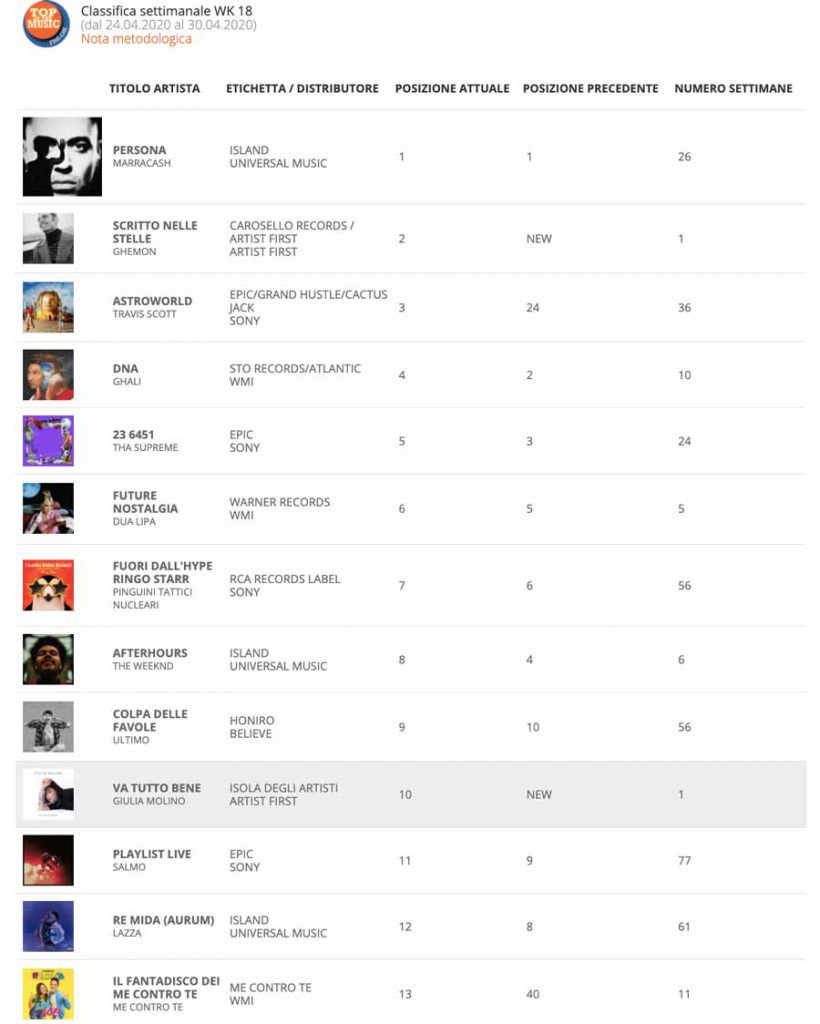Click the Astroworld album artwork
The image size is (820, 1024).
(x=48, y=307)
